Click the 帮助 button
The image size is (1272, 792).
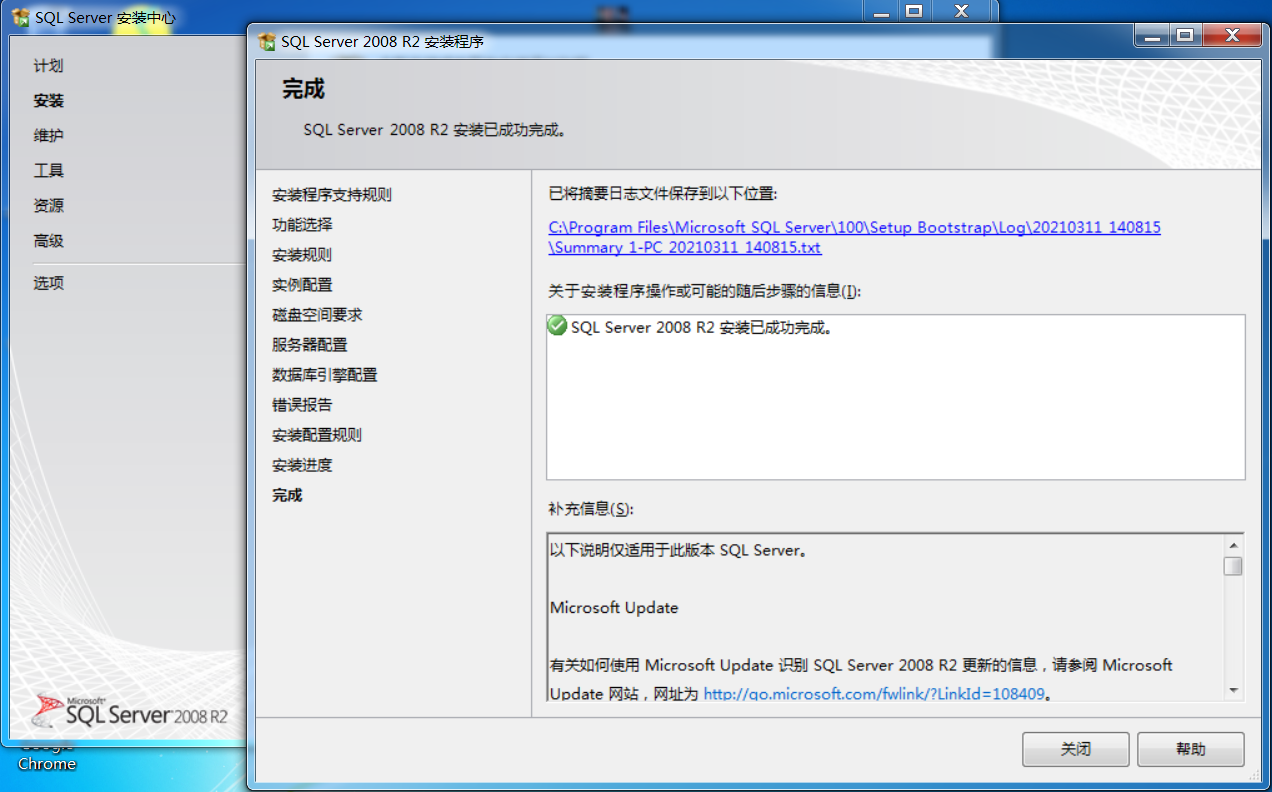click(1190, 749)
